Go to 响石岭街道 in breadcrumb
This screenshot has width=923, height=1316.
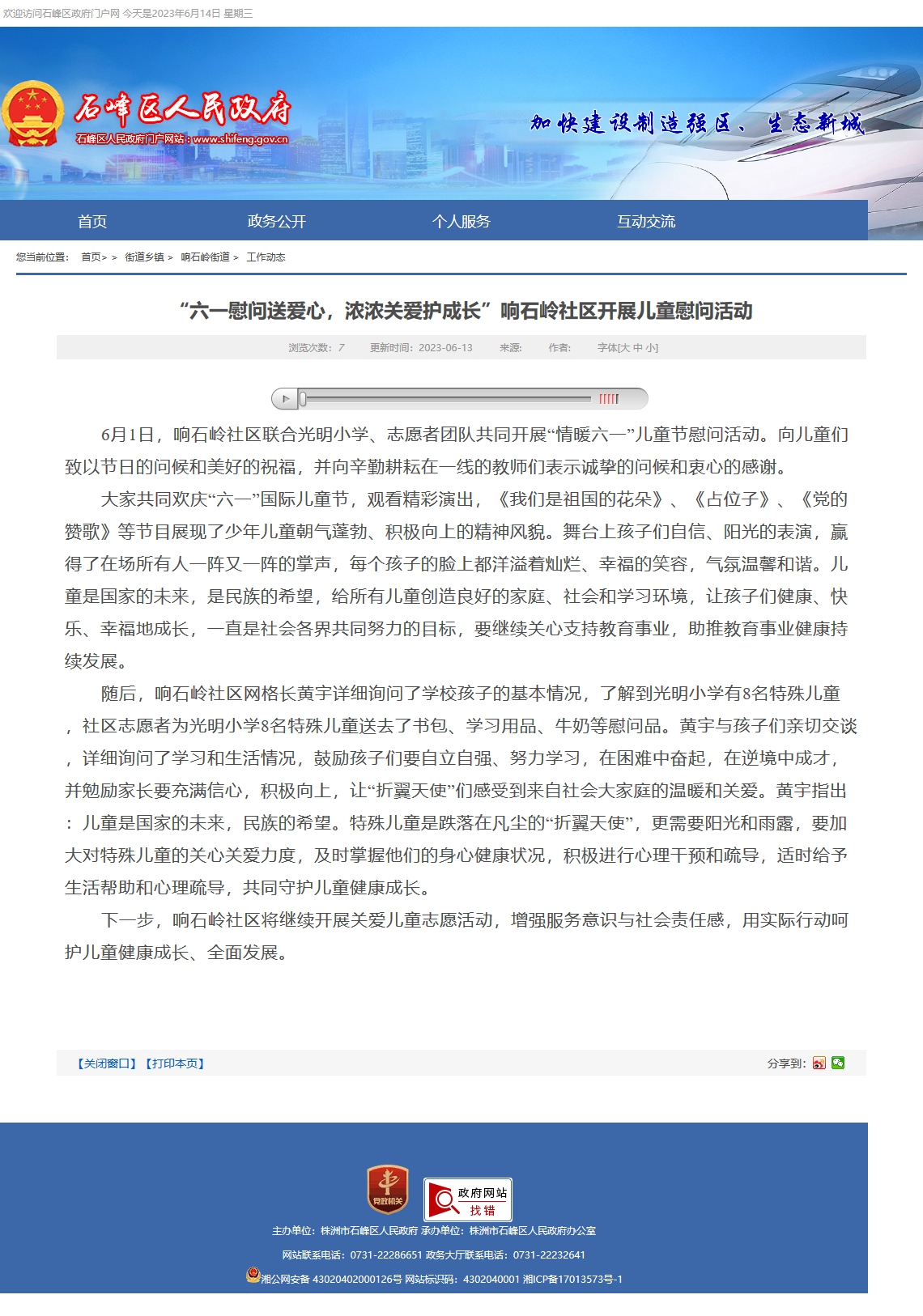(x=205, y=257)
